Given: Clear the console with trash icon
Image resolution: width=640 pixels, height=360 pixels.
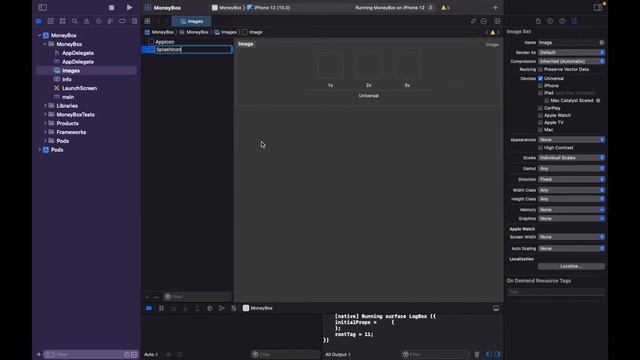Looking at the screenshot, I should click(x=477, y=354).
